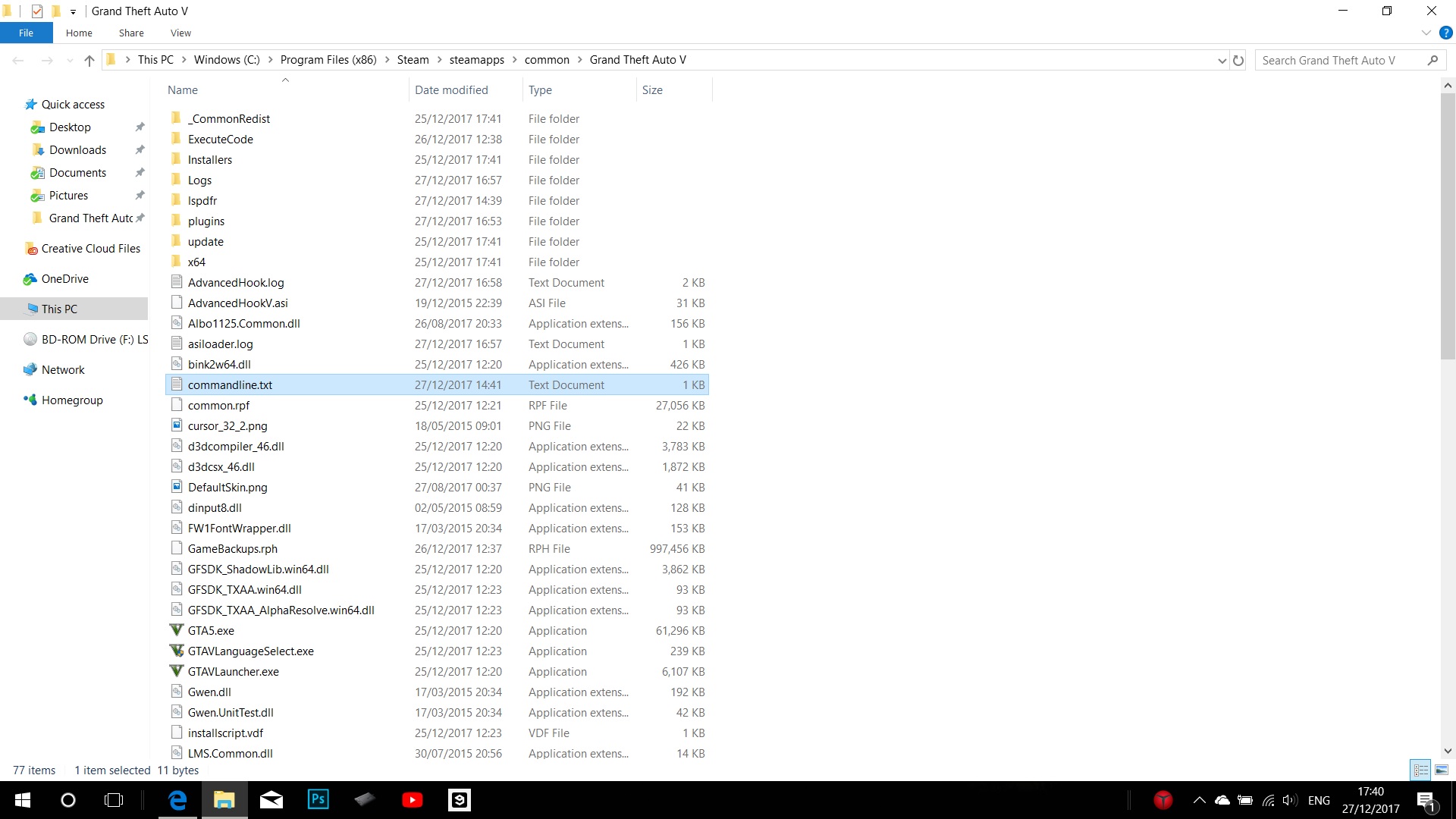Click the help question mark icon
1456x819 pixels.
pyautogui.click(x=1446, y=33)
